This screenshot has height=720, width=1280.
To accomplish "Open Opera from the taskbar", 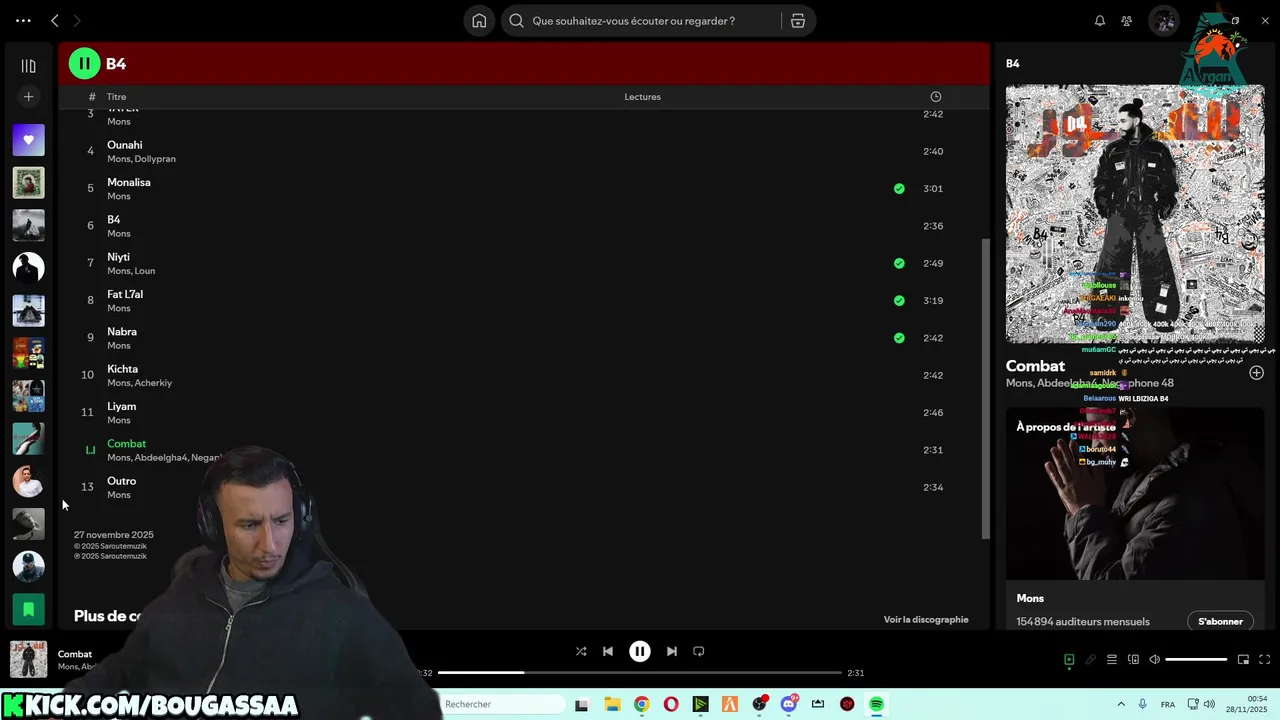I will [x=671, y=704].
